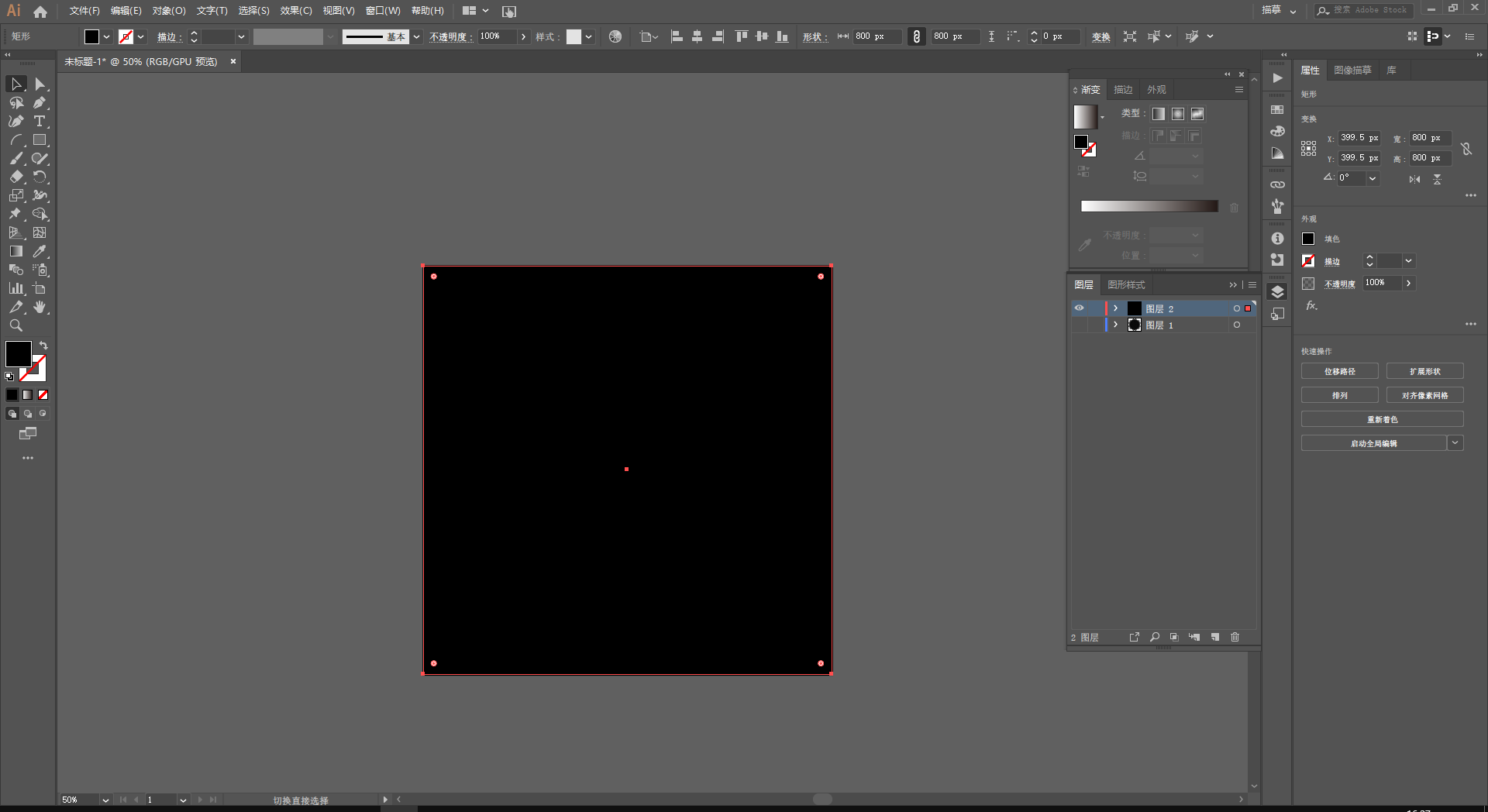Click horizontal align left icon

pos(677,36)
